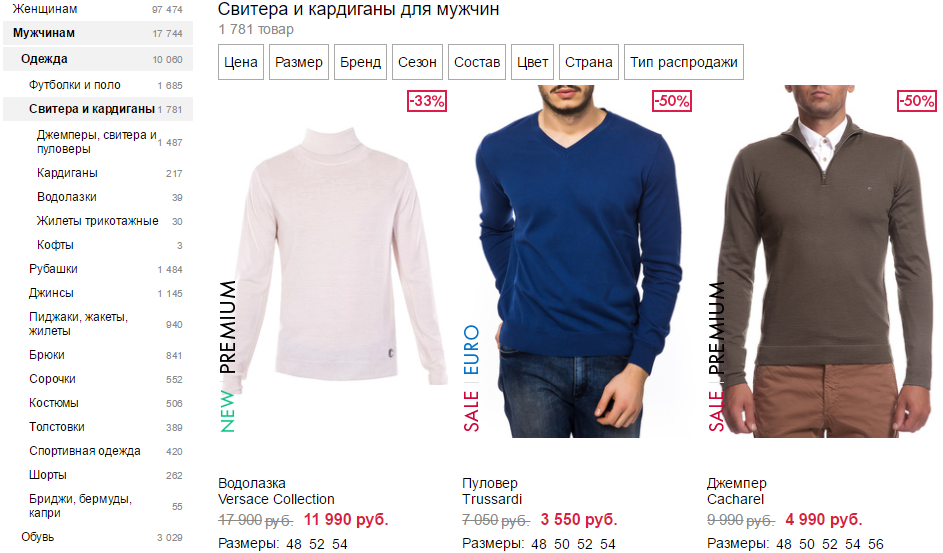This screenshot has width=943, height=553.
Task: Click the -33% discount badge on Versace turtleneck
Action: coord(427,101)
